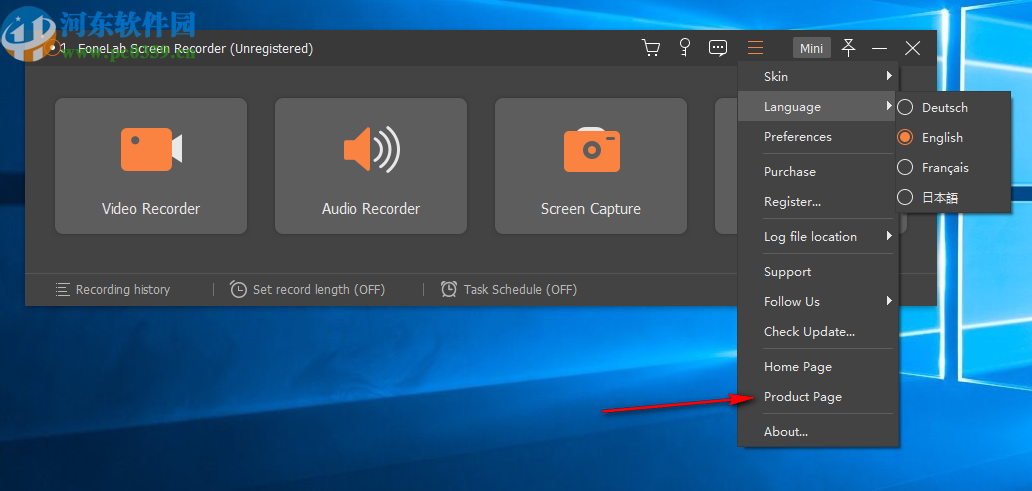Click the Log file location arrow
The height and width of the screenshot is (491, 1032).
click(x=889, y=236)
